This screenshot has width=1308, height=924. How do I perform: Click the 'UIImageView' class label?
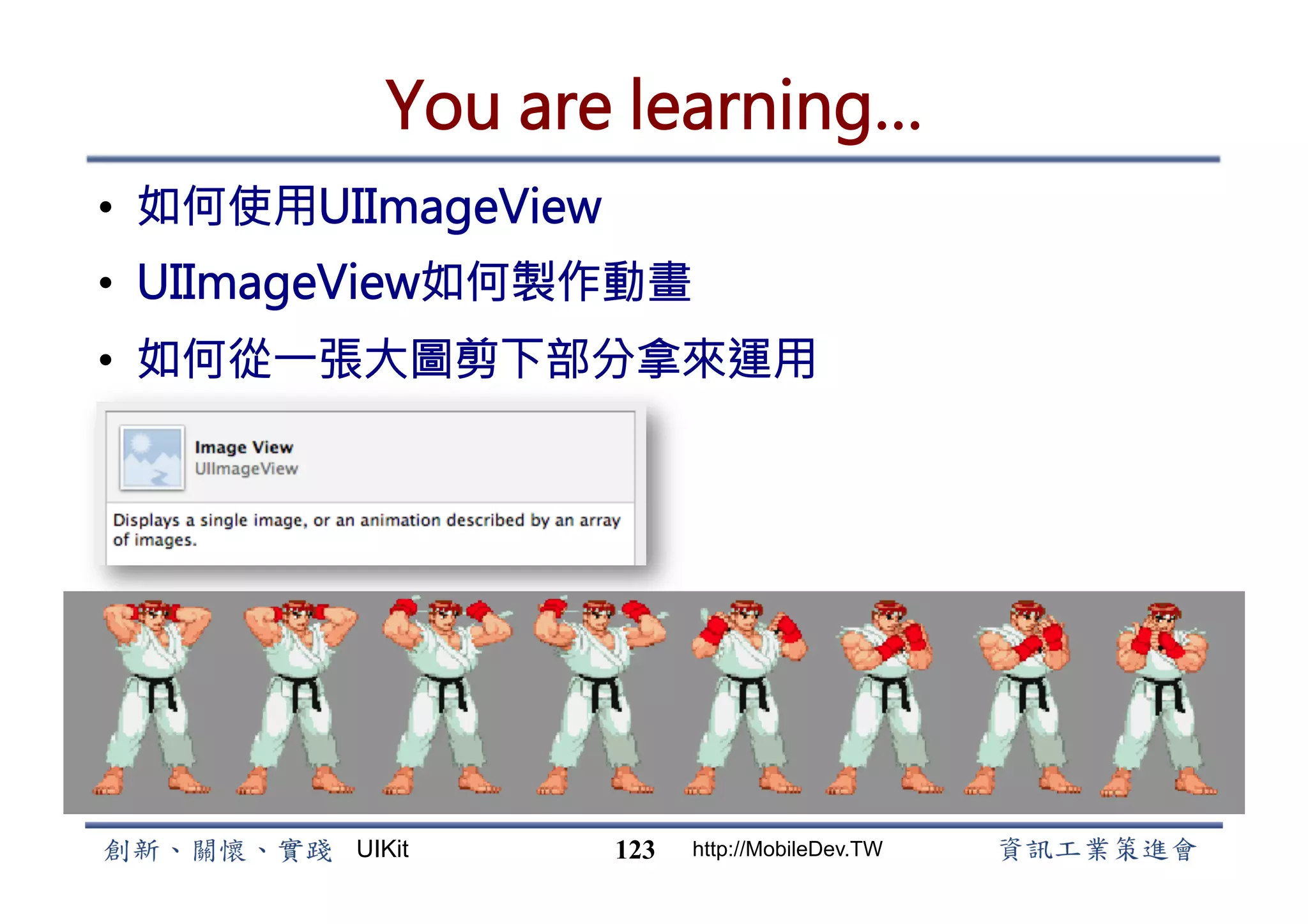[246, 469]
